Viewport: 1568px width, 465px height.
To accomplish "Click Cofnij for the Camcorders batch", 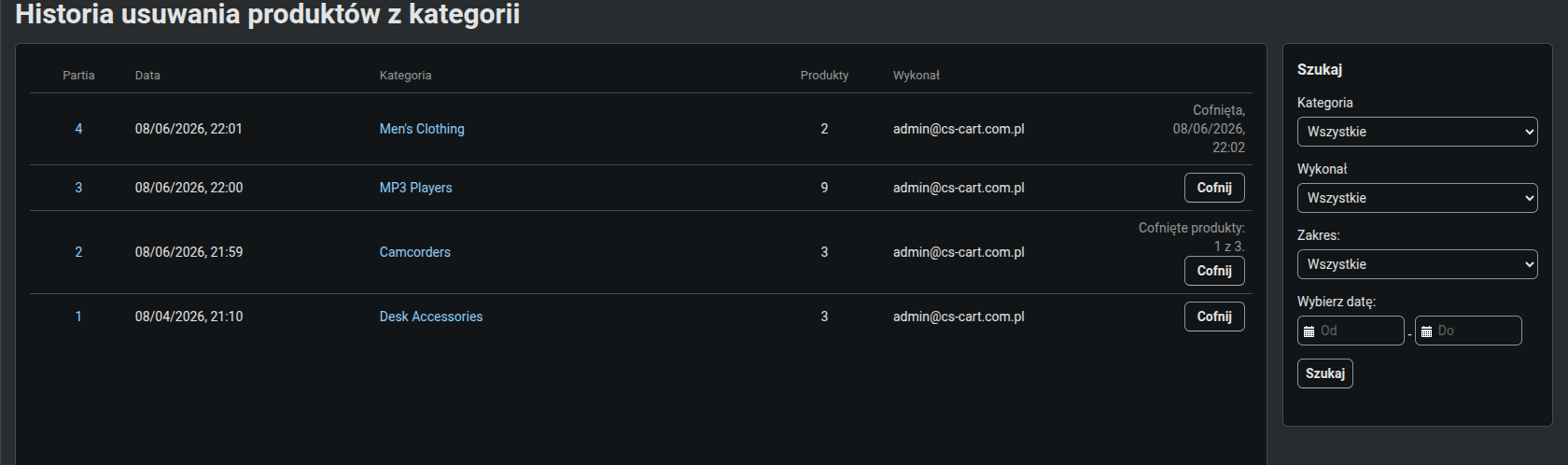I will coord(1214,271).
